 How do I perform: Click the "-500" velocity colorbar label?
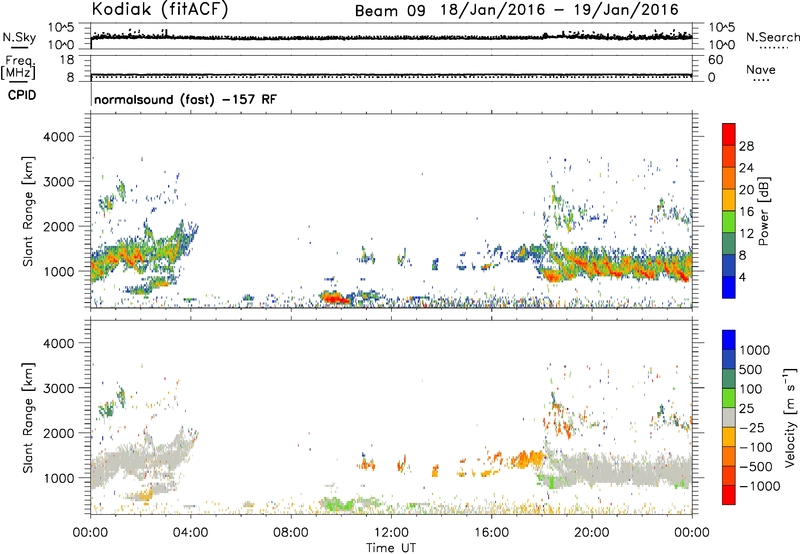tap(755, 467)
